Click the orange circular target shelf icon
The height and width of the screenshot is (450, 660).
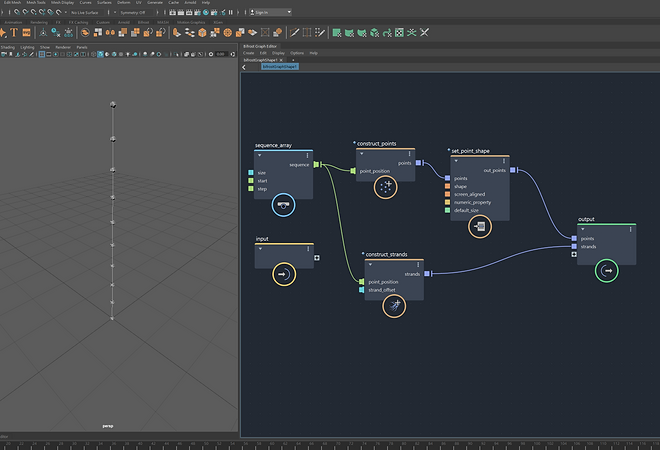pyautogui.click(x=228, y=32)
